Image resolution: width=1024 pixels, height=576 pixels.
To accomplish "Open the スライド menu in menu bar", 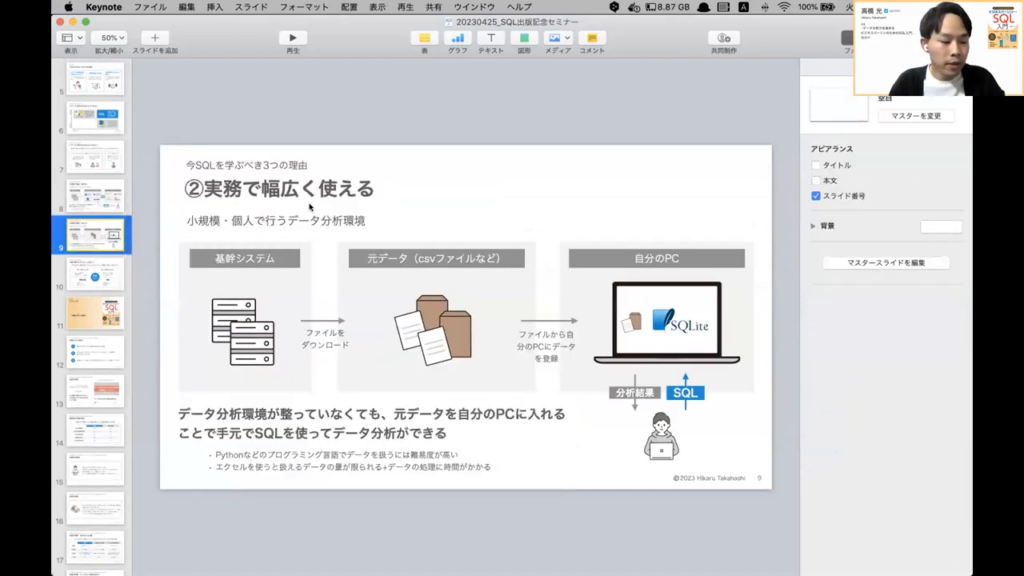I will [250, 7].
